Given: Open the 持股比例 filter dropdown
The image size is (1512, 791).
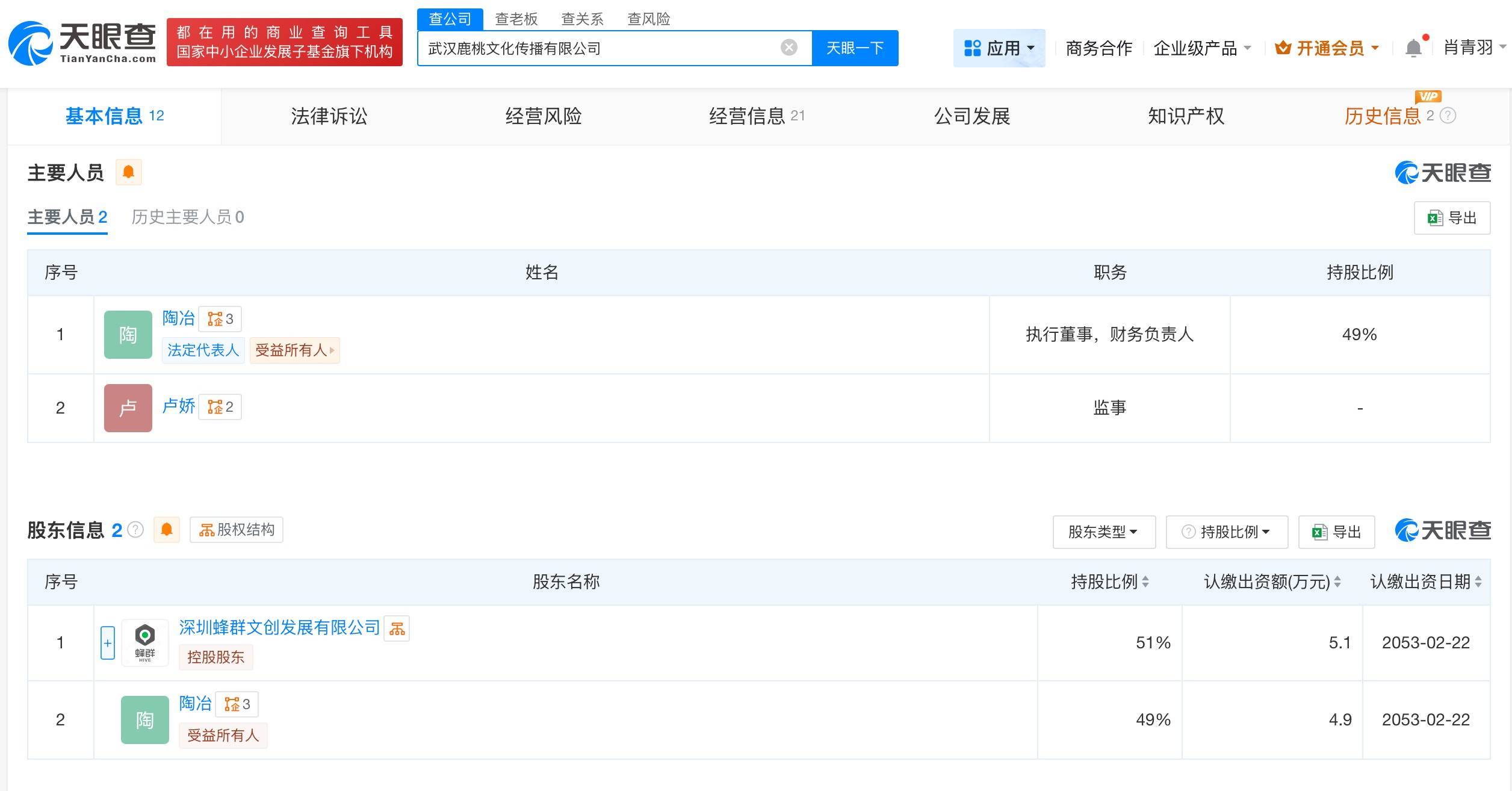Looking at the screenshot, I should coord(1227,532).
